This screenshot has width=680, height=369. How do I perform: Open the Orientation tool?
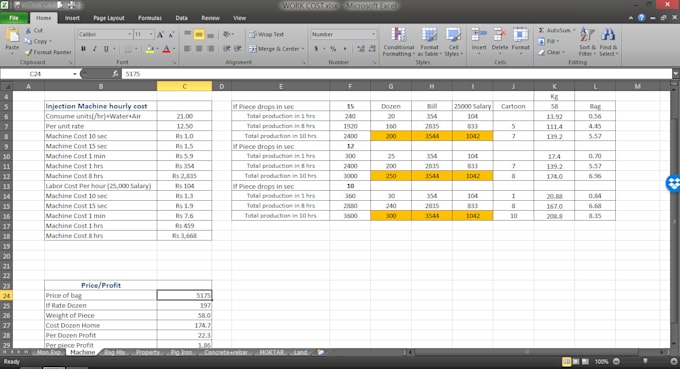click(x=227, y=34)
